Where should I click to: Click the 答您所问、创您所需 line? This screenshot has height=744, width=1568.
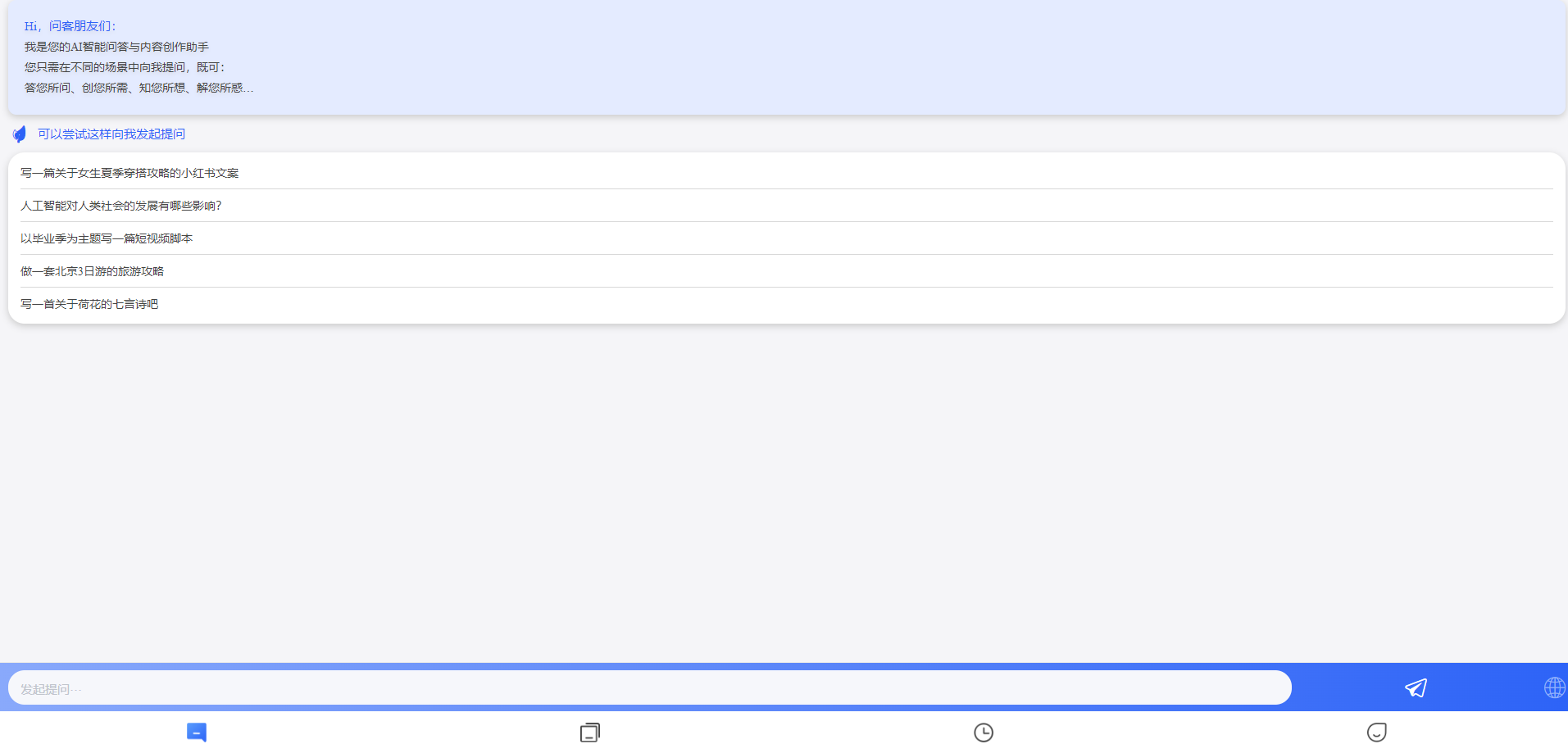[x=139, y=88]
